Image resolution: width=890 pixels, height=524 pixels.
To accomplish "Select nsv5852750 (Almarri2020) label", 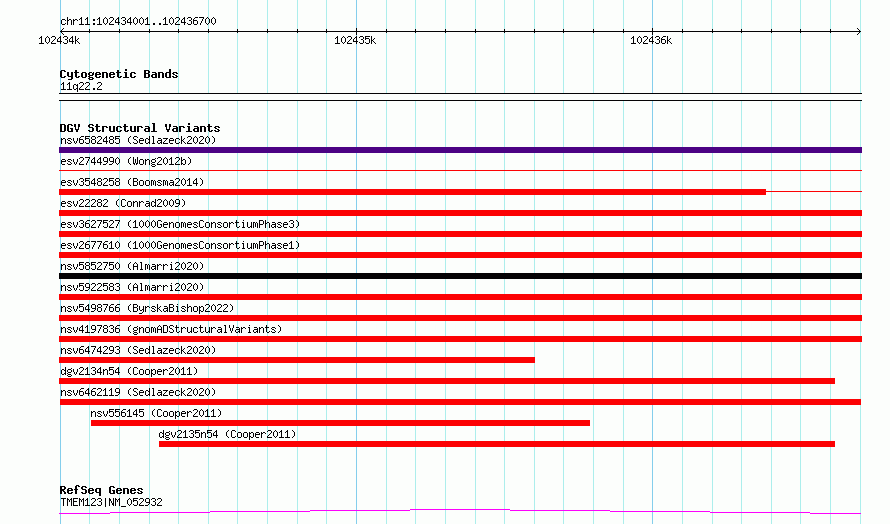I will coord(132,266).
